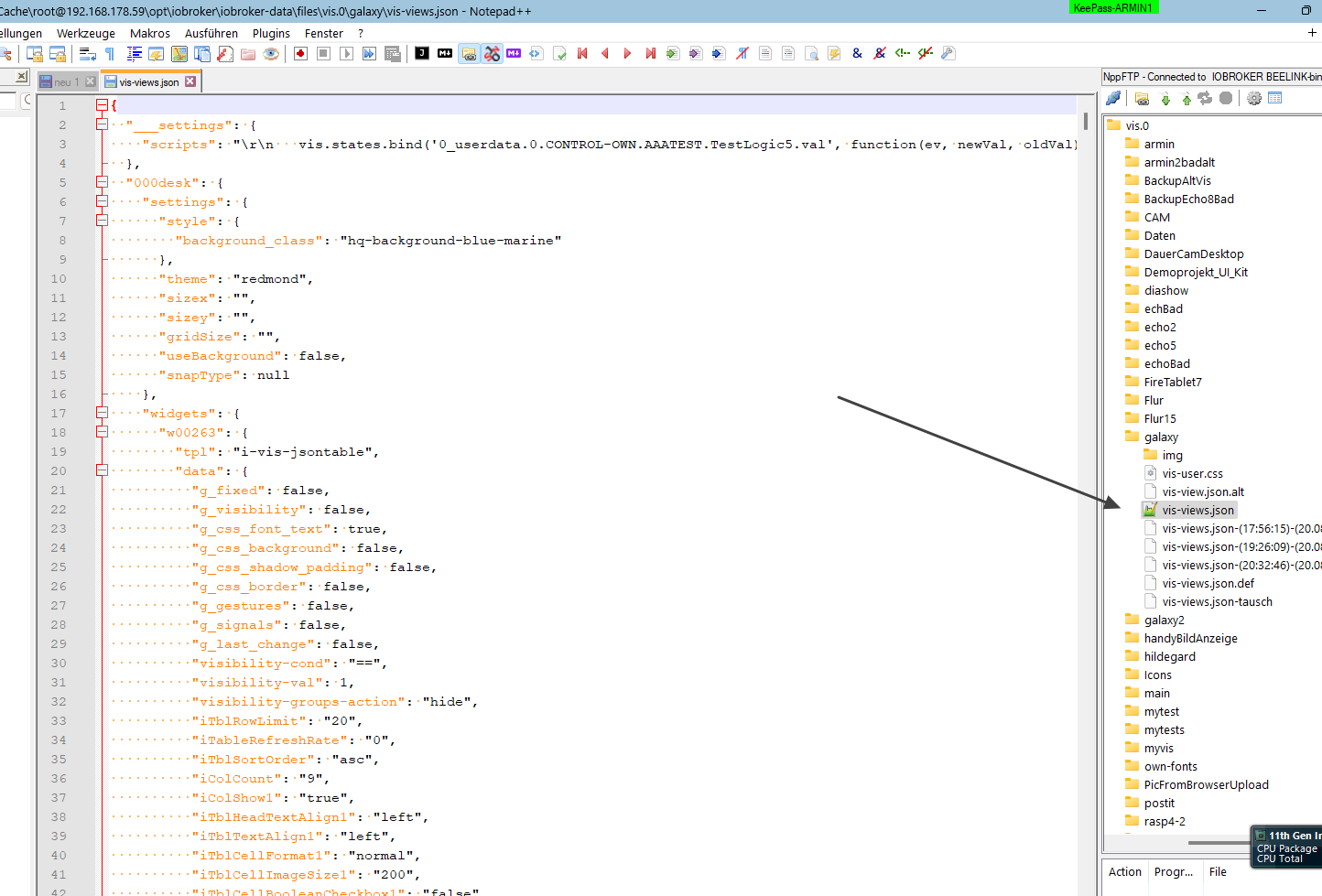This screenshot has height=896, width=1322.
Task: Open NppFTP cached file folder icon
Action: coord(1142,98)
